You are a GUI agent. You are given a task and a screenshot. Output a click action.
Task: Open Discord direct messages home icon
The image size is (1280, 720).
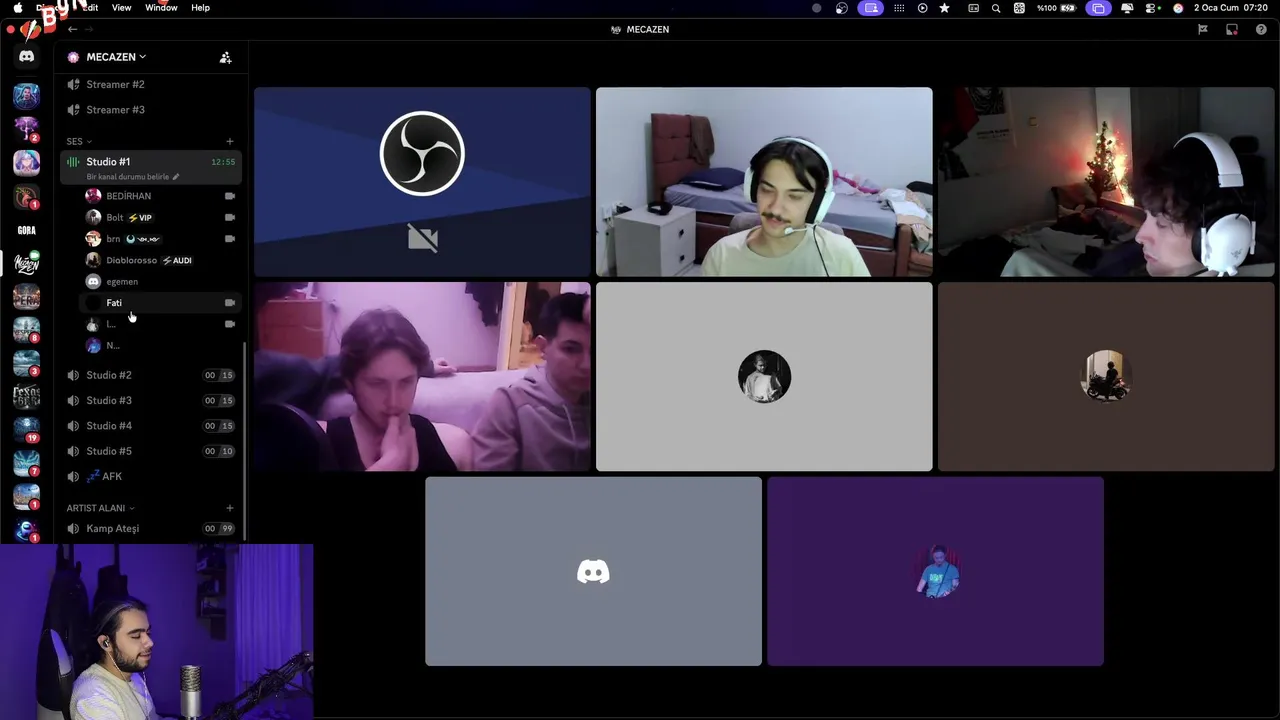coord(27,57)
